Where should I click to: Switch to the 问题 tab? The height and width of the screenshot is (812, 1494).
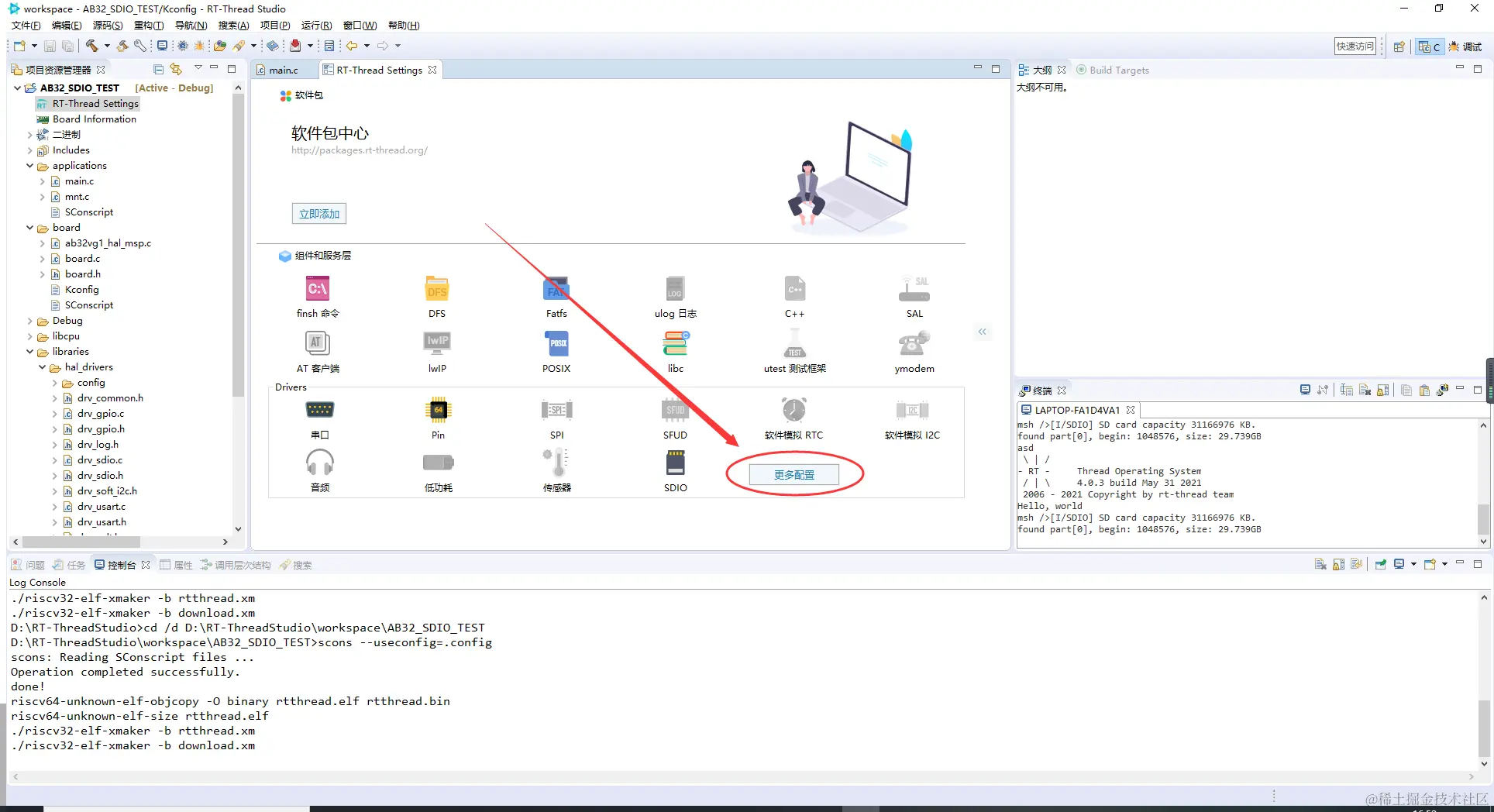pyautogui.click(x=29, y=565)
